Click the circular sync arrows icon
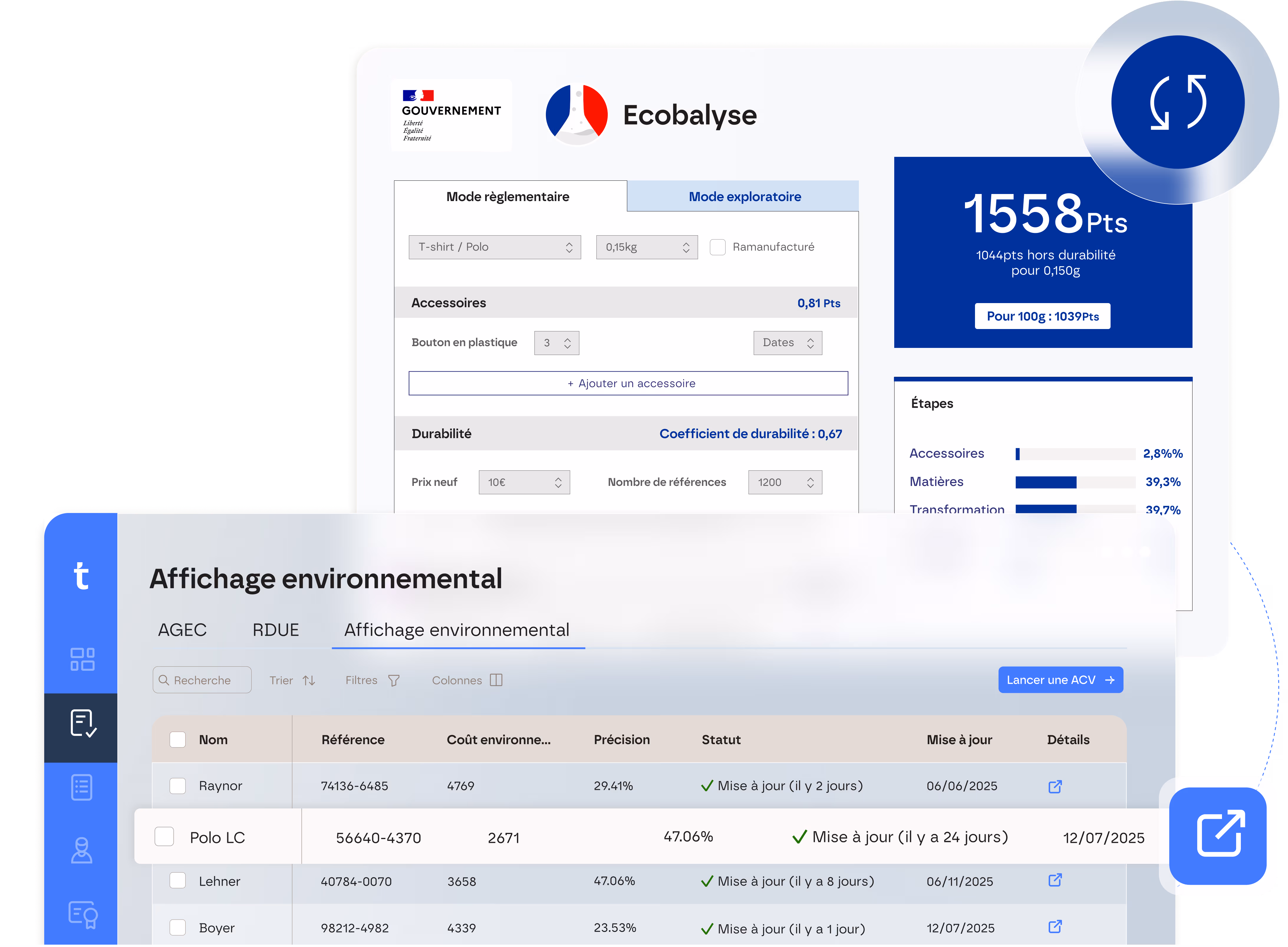The height and width of the screenshot is (947, 1288). point(1177,102)
